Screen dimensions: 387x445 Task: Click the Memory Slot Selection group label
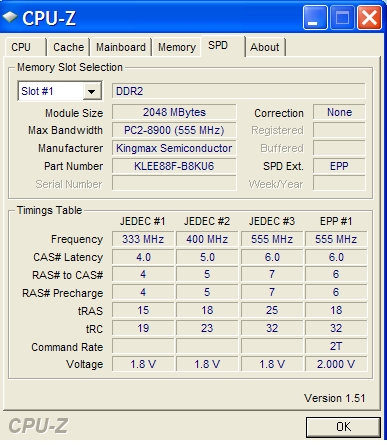[70, 67]
